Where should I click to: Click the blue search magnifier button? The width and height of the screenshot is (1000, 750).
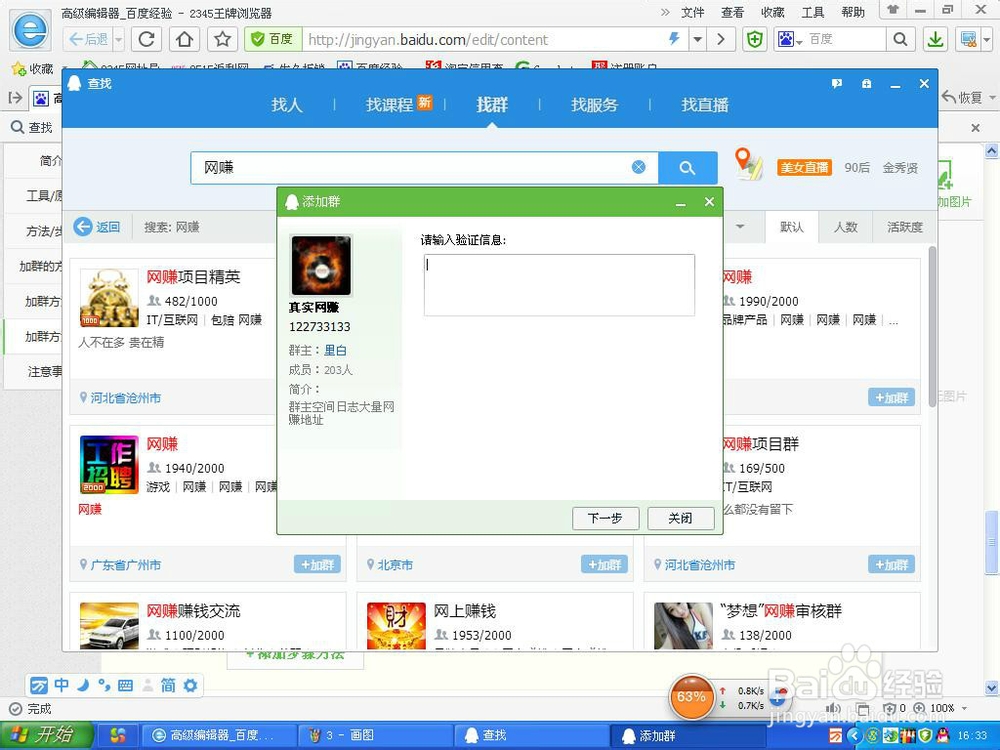pyautogui.click(x=688, y=168)
